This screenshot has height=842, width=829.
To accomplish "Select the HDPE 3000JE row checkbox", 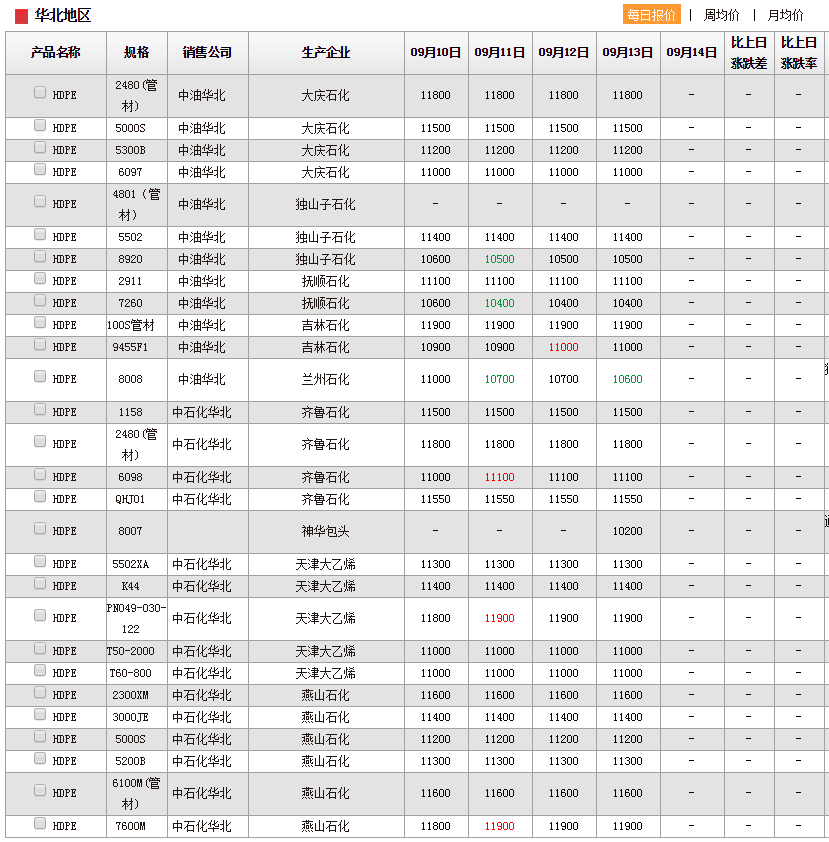I will pos(40,714).
